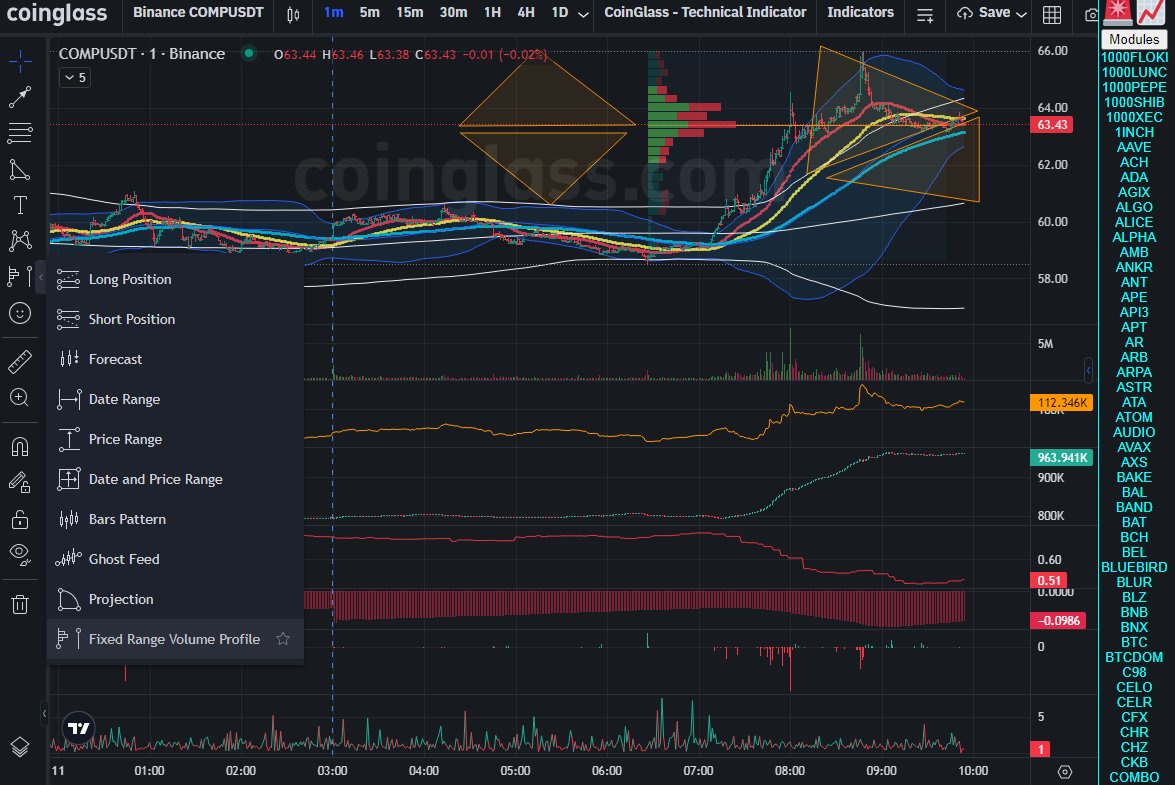The height and width of the screenshot is (785, 1175).
Task: Switch to the 15m timeframe
Action: tap(410, 13)
